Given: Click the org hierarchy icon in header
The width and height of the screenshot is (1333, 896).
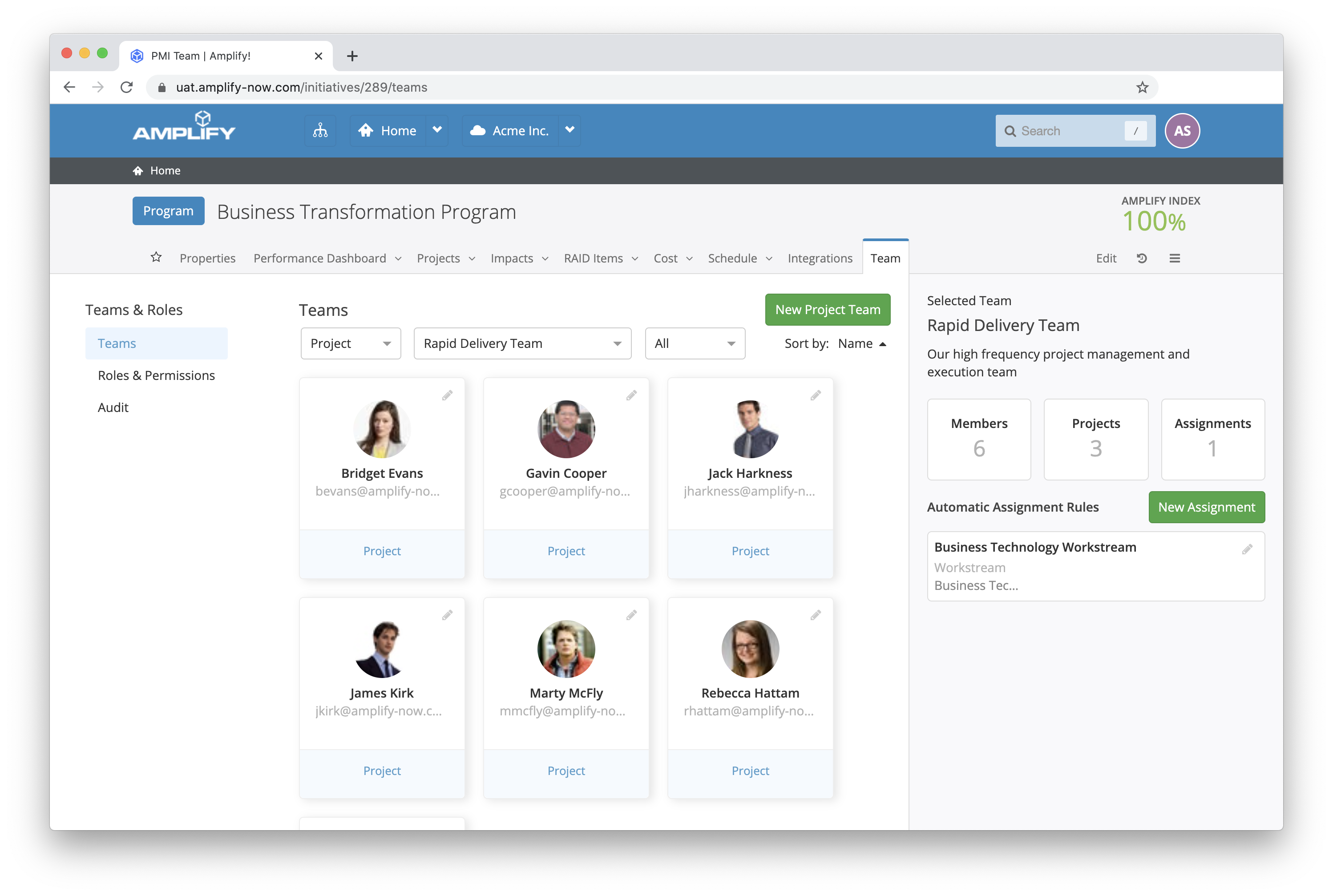Looking at the screenshot, I should tap(320, 131).
